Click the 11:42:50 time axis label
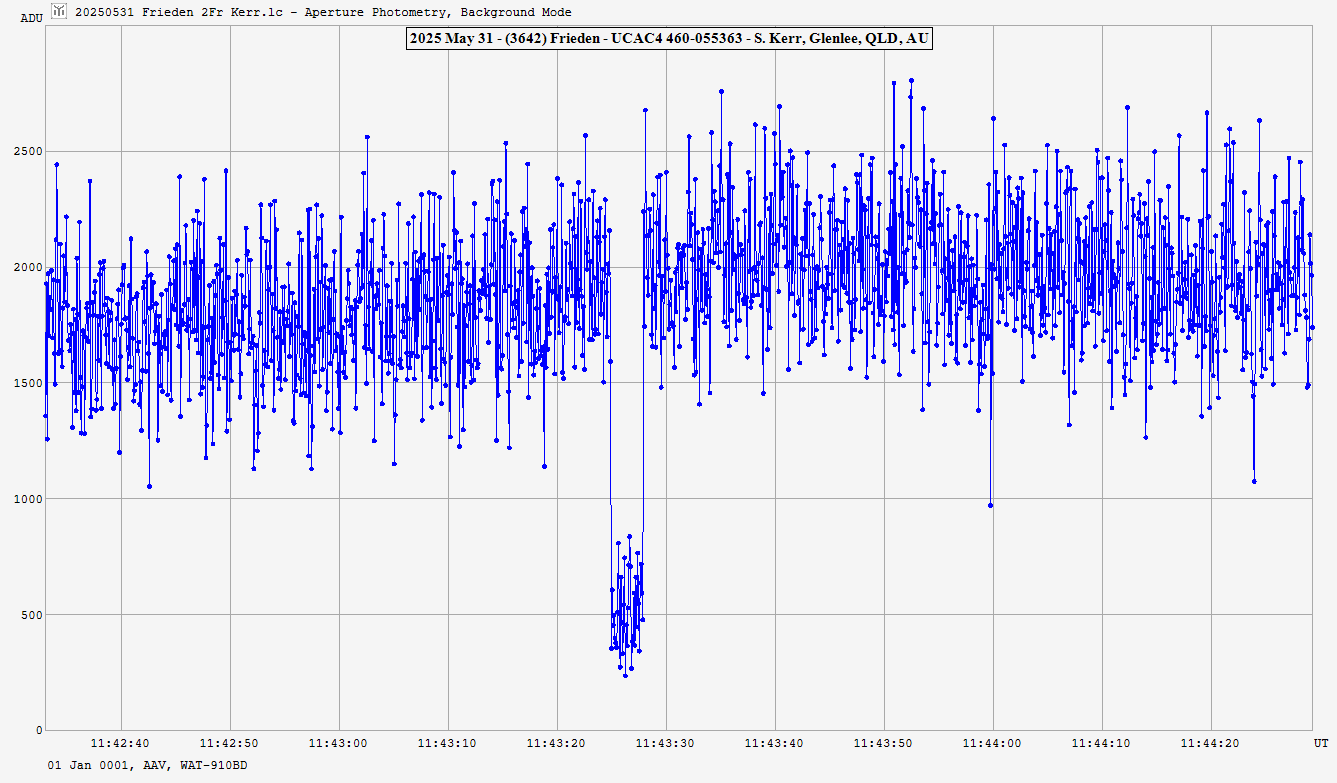1337x783 pixels. pyautogui.click(x=230, y=744)
